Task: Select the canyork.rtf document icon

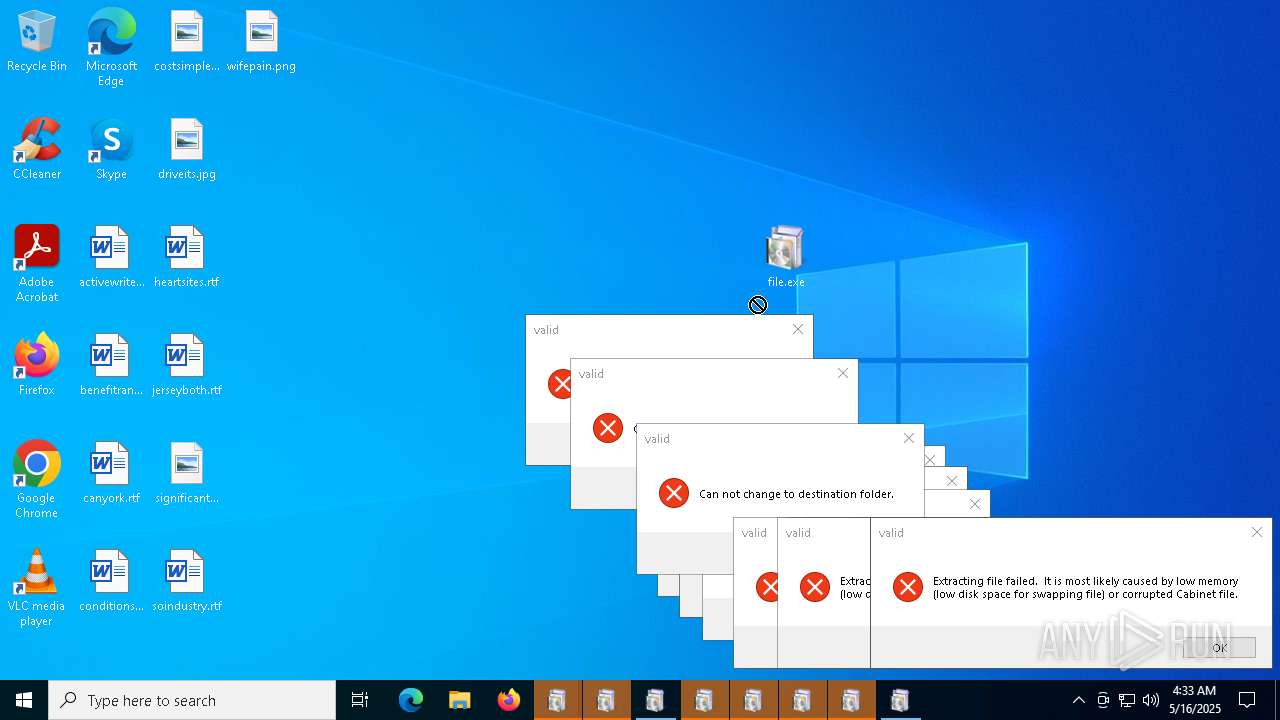Action: click(111, 474)
